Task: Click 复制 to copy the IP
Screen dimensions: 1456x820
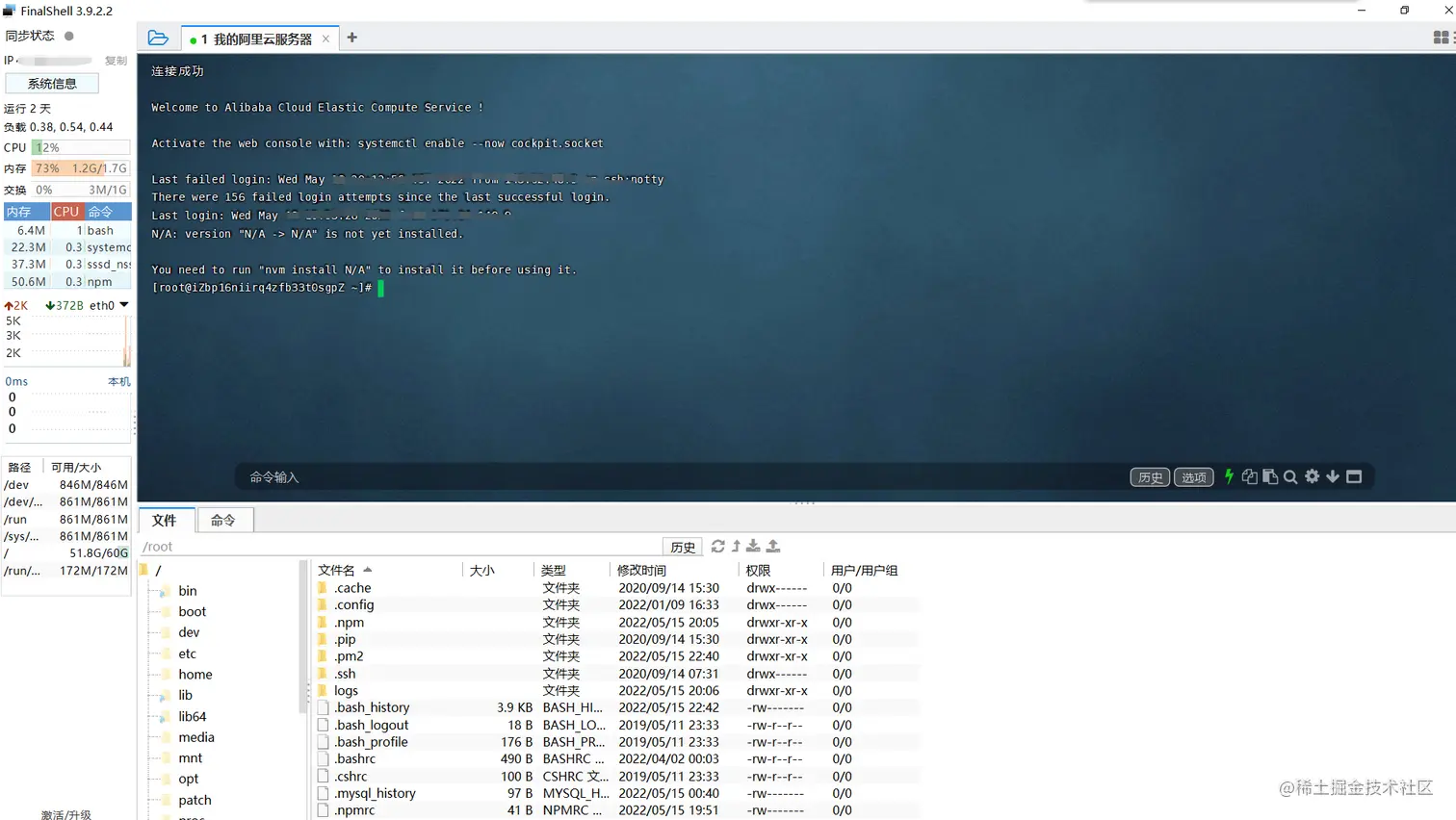Action: tap(116, 61)
